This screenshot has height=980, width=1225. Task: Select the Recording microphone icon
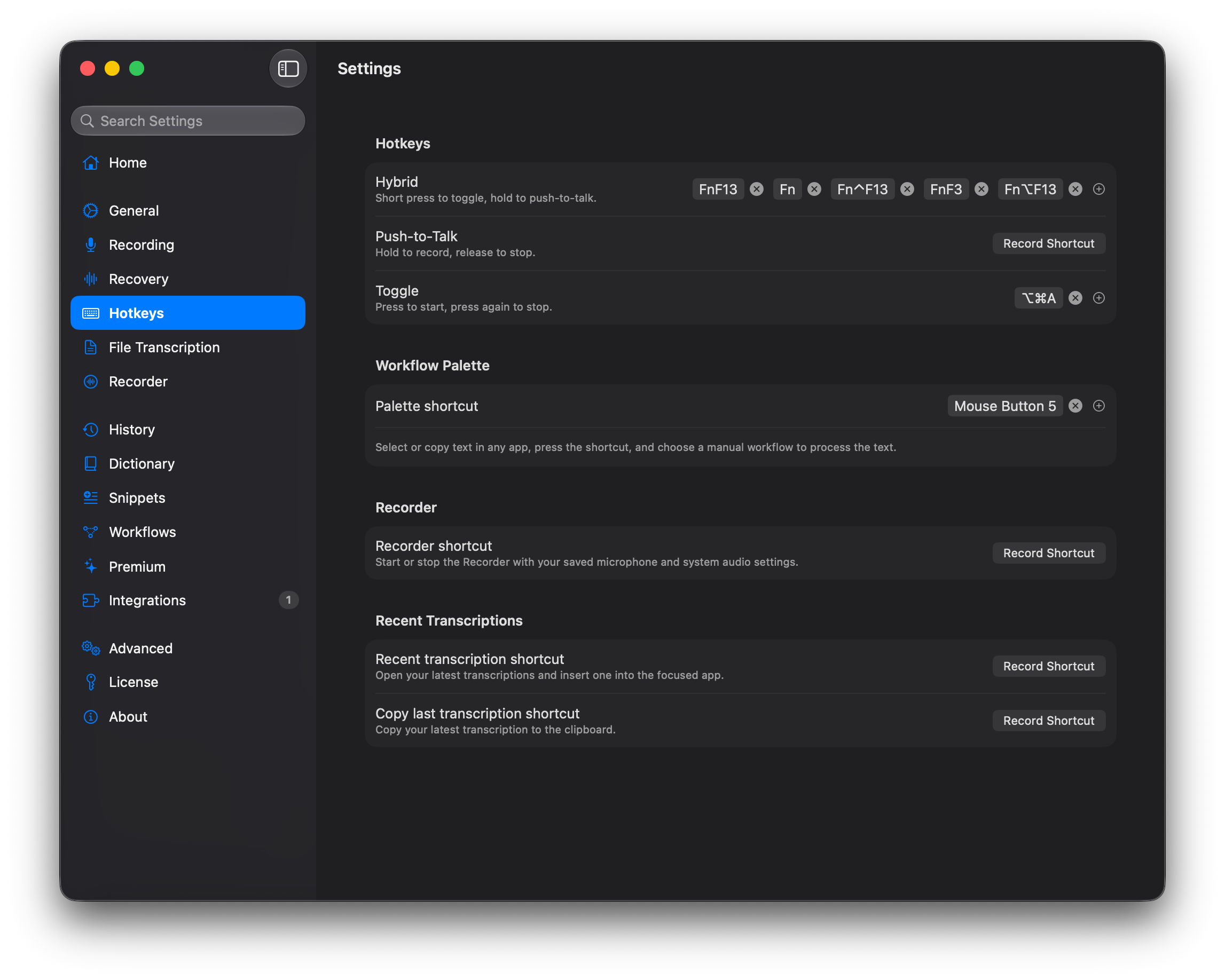[x=90, y=244]
